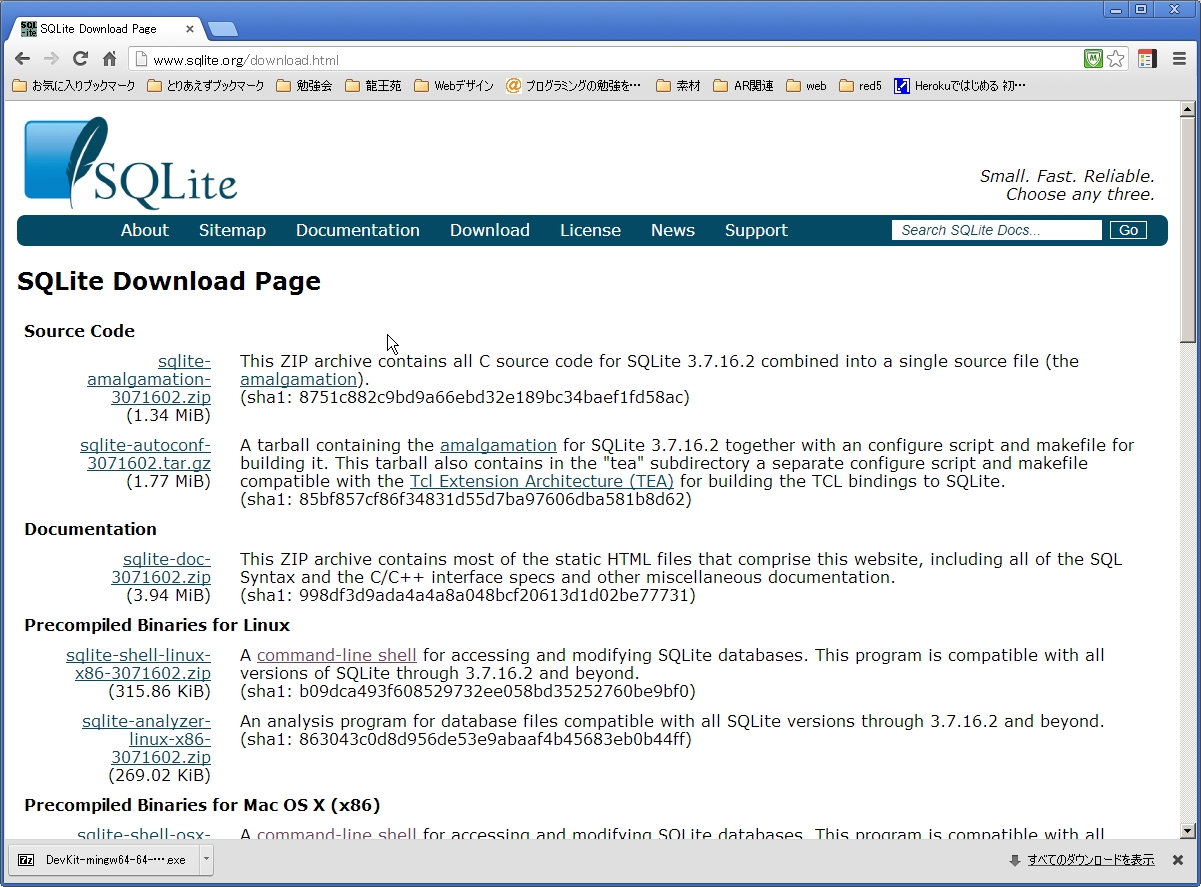Open the News nav item
The width and height of the screenshot is (1201, 887).
(673, 230)
